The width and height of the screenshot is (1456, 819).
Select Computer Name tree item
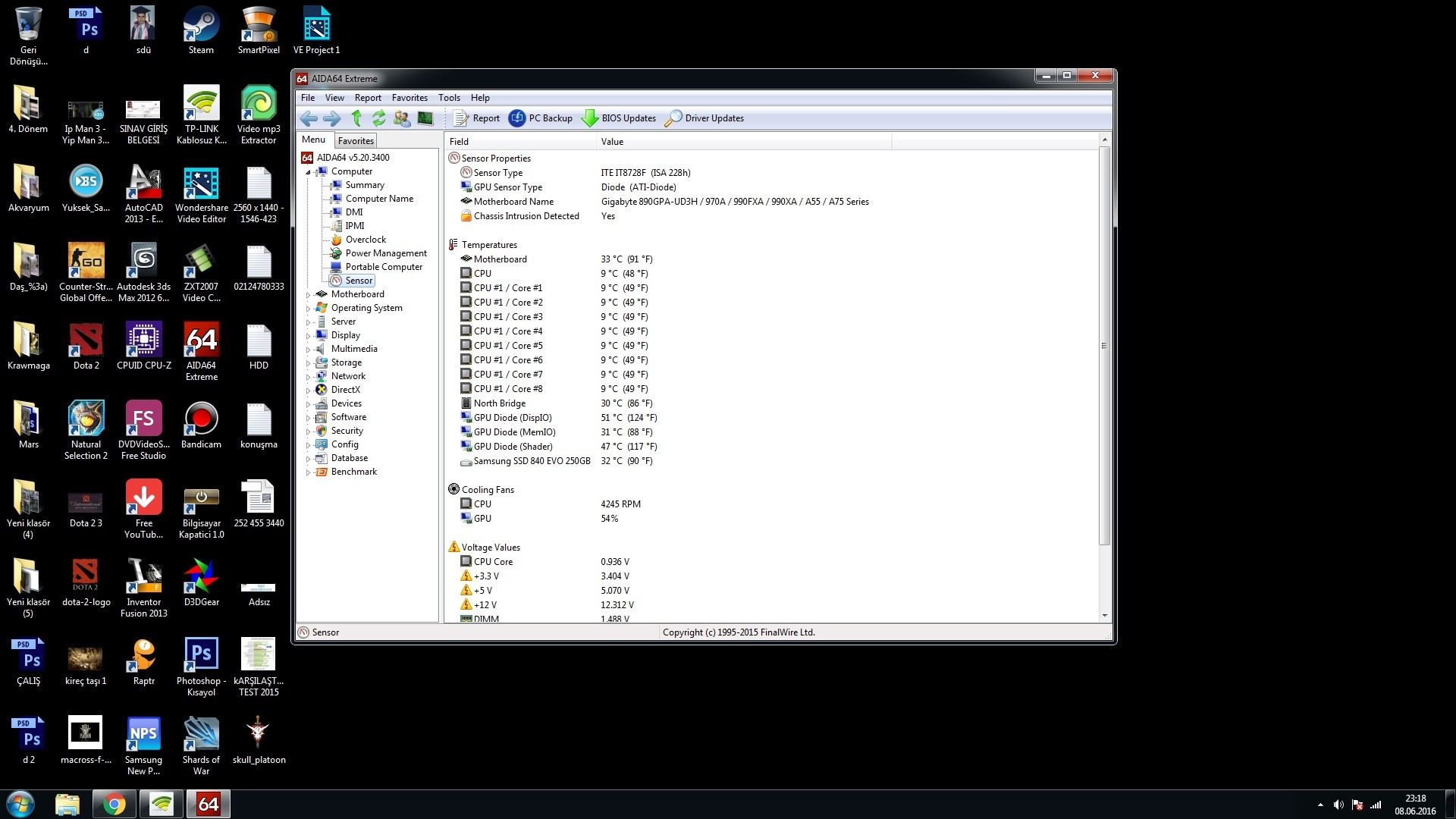(x=379, y=199)
